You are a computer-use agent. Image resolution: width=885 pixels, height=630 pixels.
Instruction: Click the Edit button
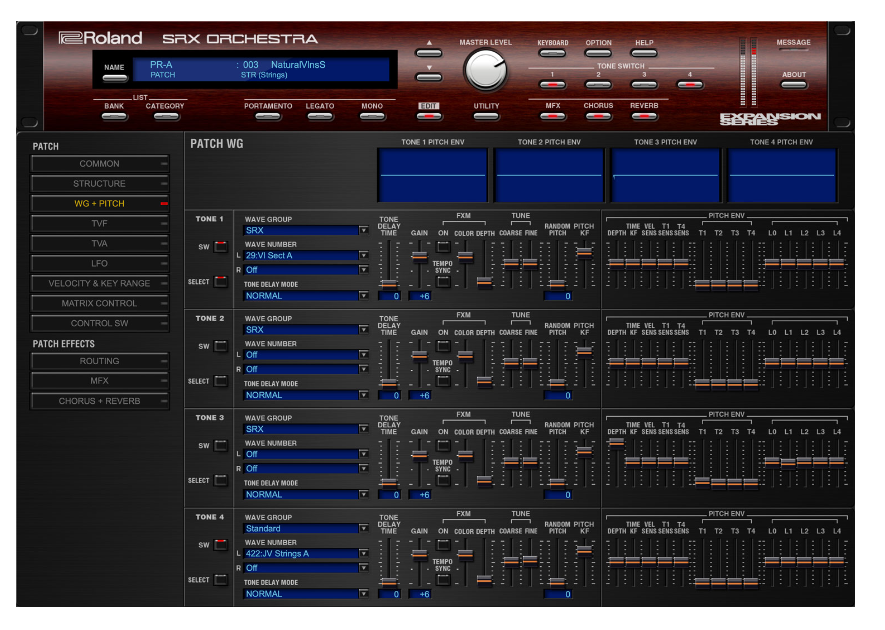(429, 116)
